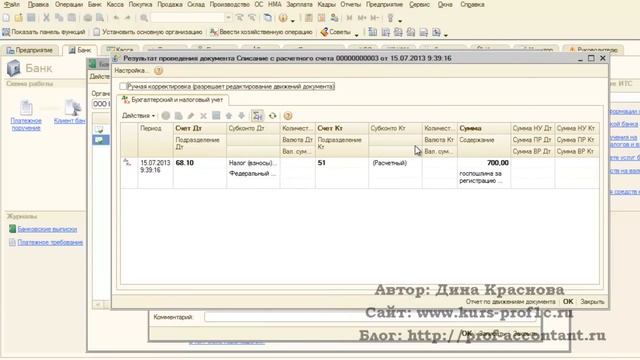
Task: Click the Redo arrow icon
Action: [x=128, y=18]
